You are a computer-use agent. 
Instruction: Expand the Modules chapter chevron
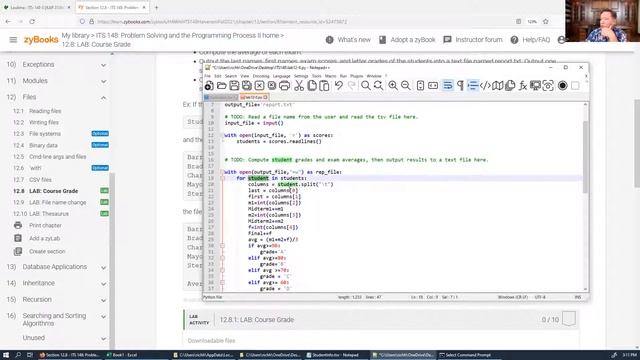(x=104, y=81)
